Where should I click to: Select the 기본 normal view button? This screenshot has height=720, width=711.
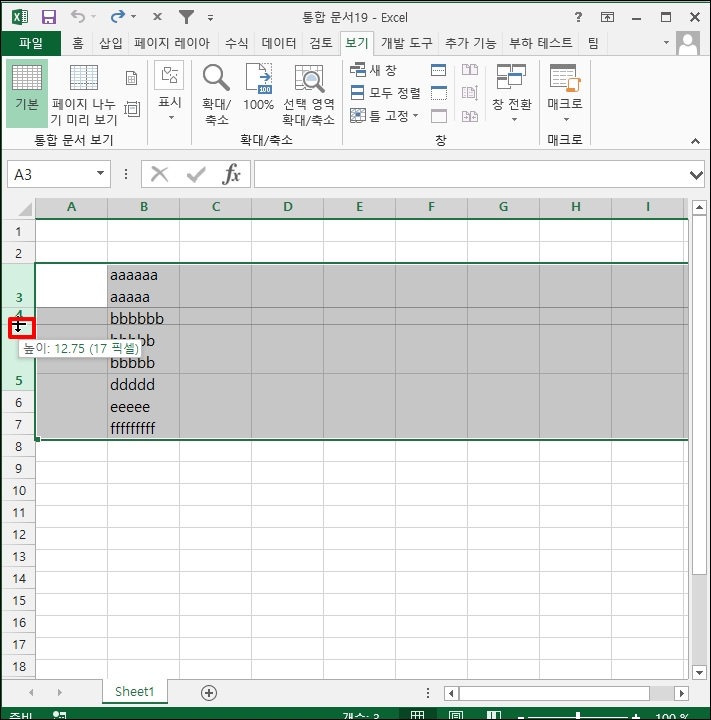tap(27, 93)
